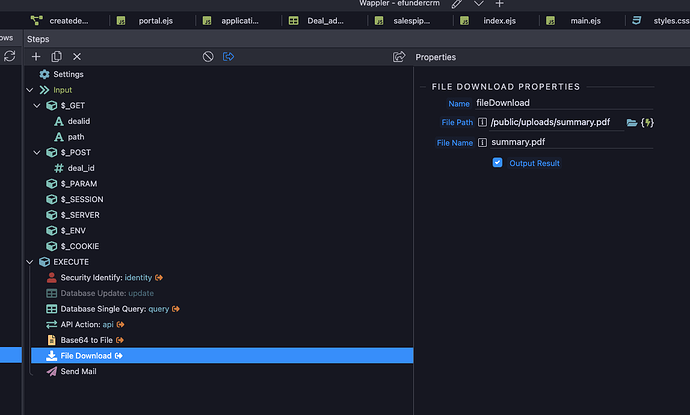
Task: Click the Name field with fileDownload
Action: tap(564, 103)
